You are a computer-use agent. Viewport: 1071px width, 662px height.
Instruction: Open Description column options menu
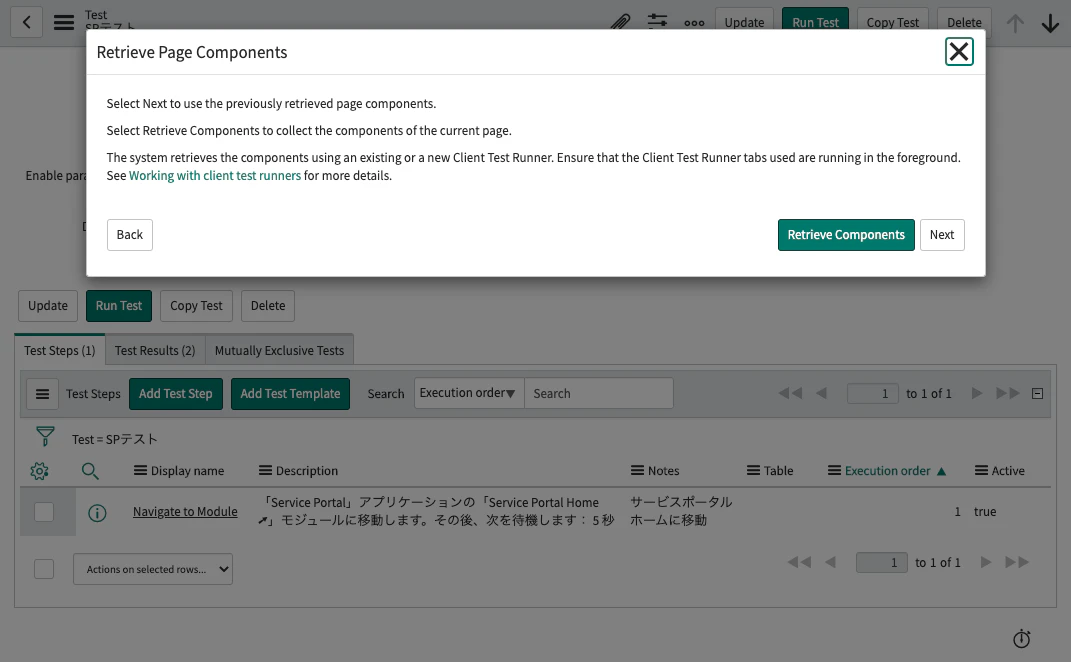click(x=265, y=471)
